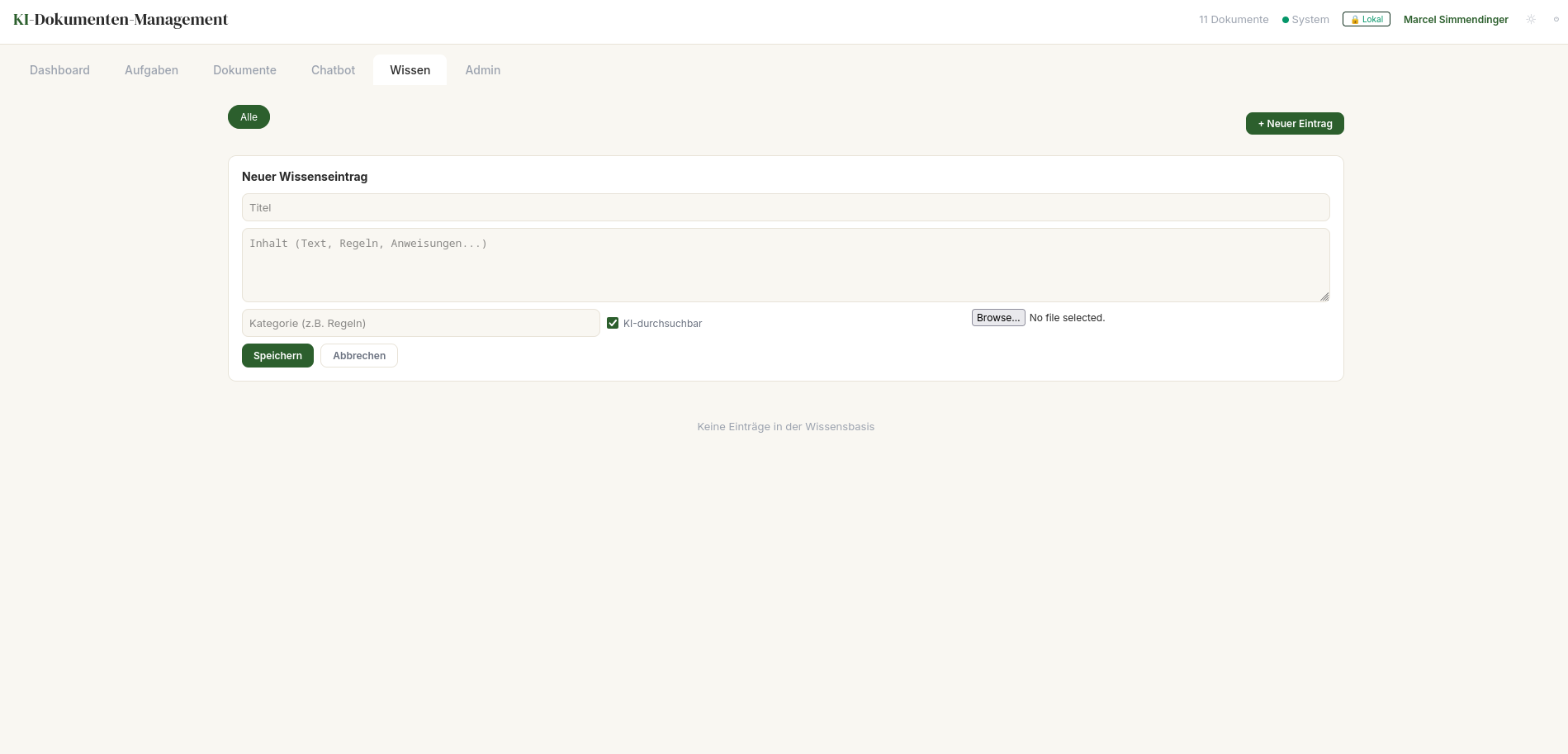Click the Alle filter chip

click(249, 117)
